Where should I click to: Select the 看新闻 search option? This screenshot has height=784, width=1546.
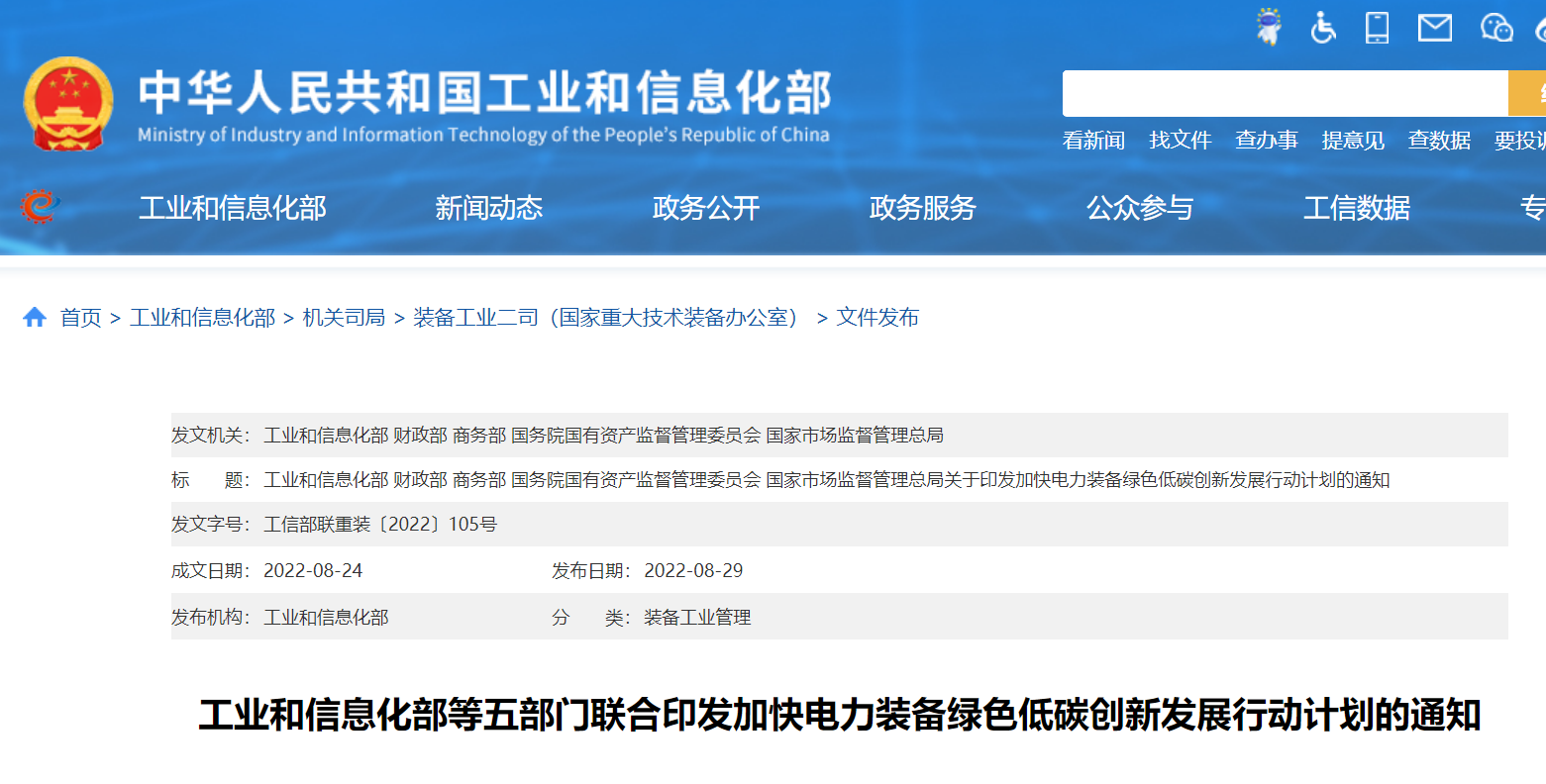1093,141
